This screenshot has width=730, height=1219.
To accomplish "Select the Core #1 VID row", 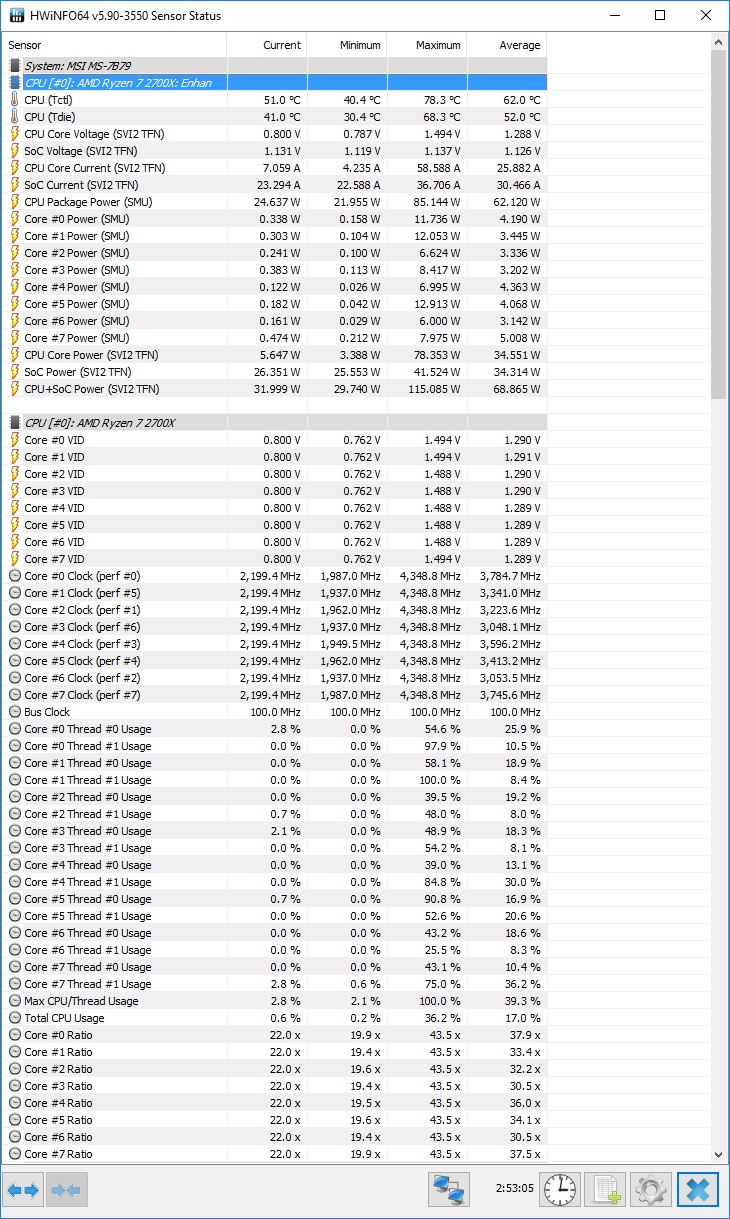I will click(x=275, y=457).
